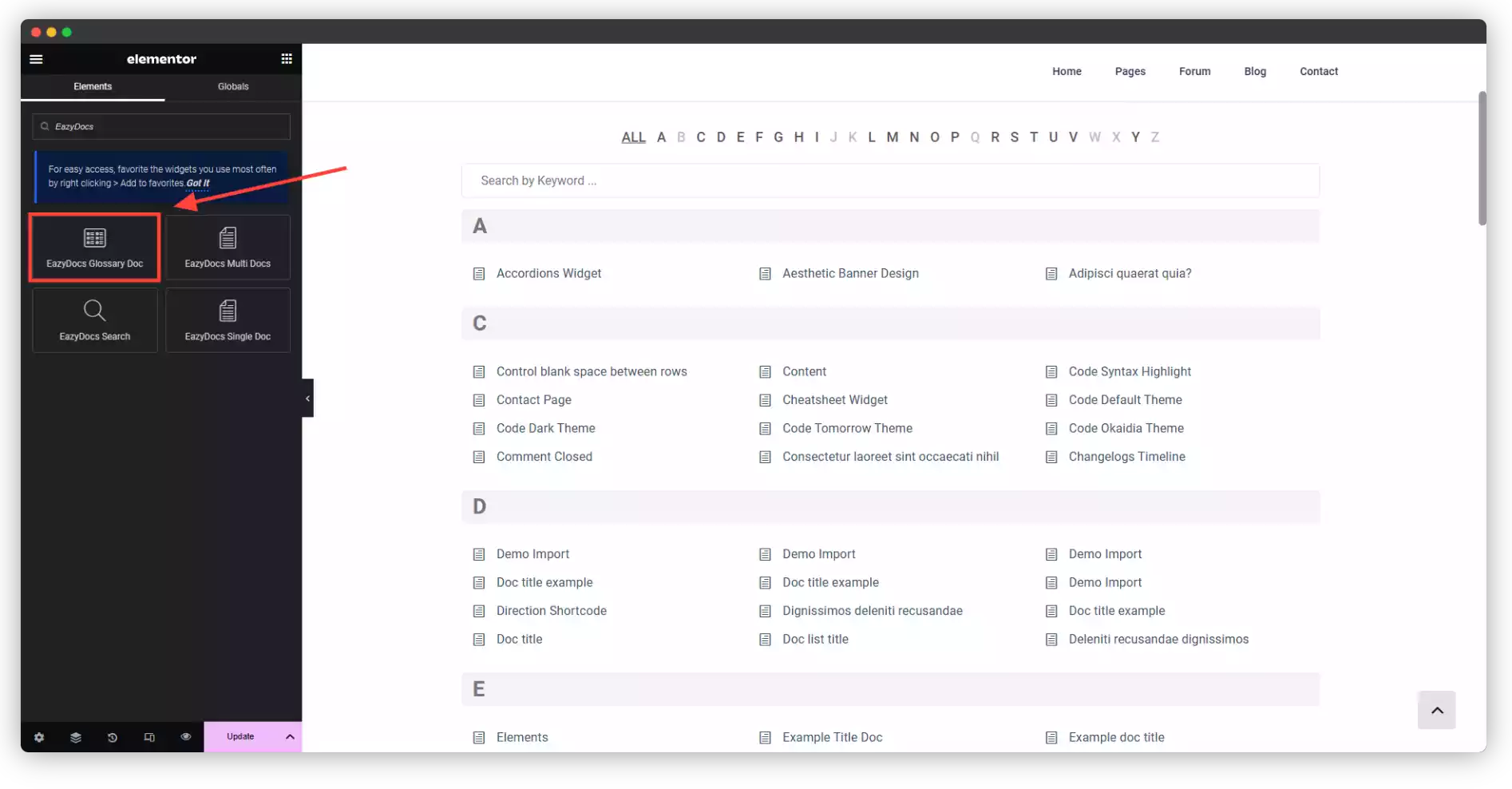The image size is (1512, 789).
Task: Open the Forum navigation link
Action: pos(1194,71)
